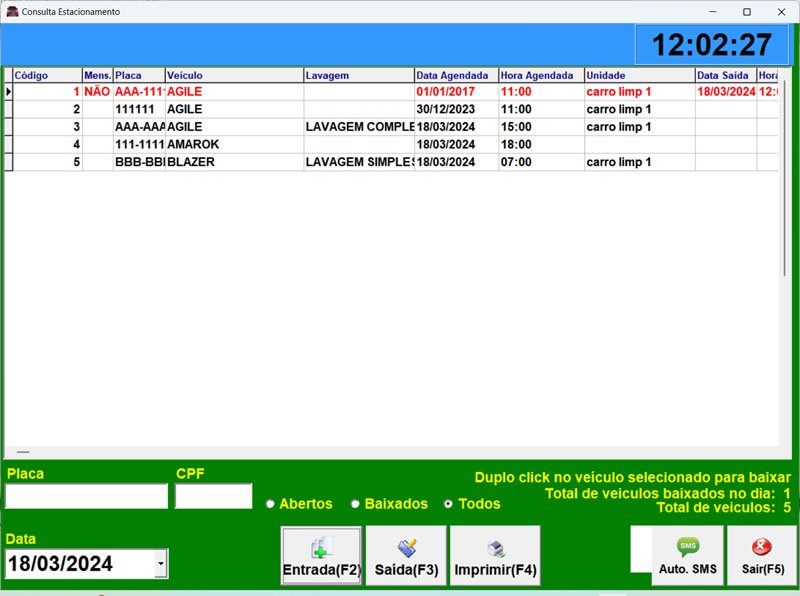This screenshot has height=596, width=800.
Task: Open the Data date picker dropdown
Action: click(x=161, y=565)
